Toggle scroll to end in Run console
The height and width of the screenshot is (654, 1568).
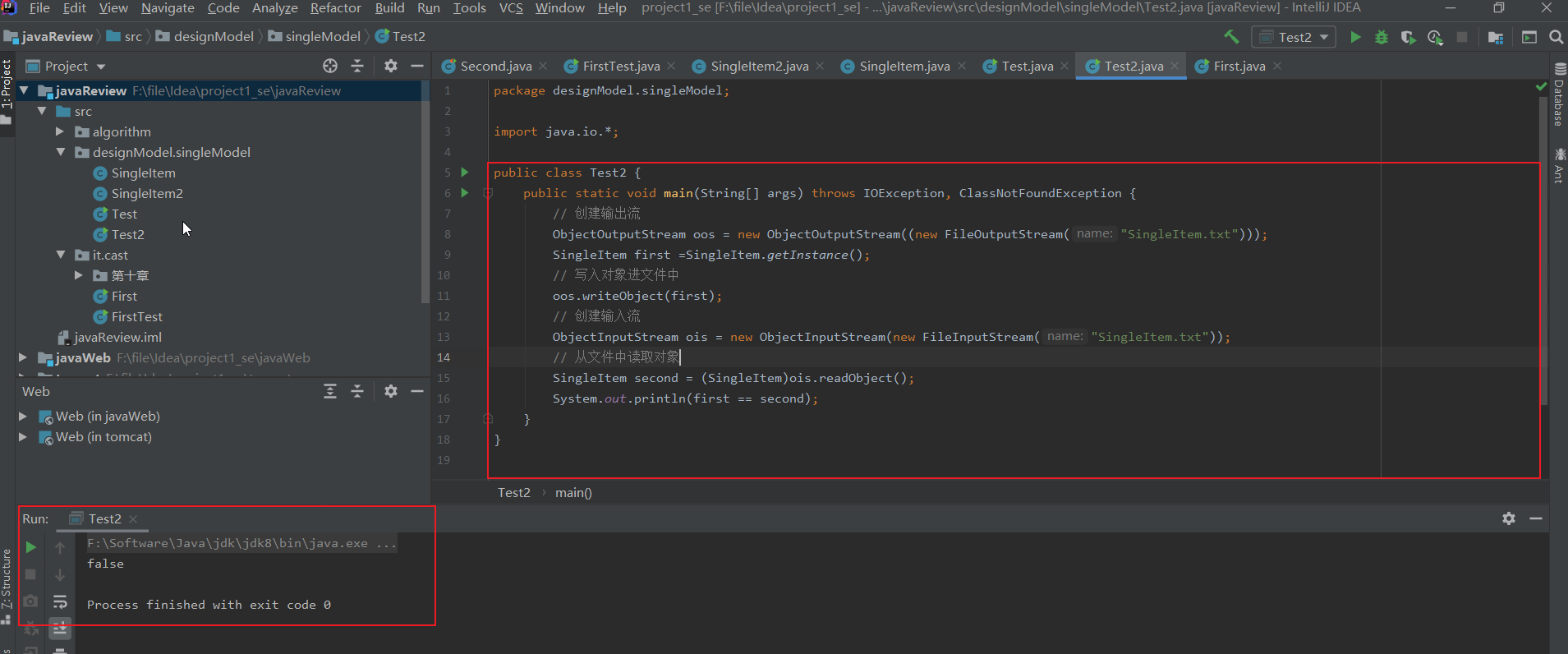[x=60, y=629]
